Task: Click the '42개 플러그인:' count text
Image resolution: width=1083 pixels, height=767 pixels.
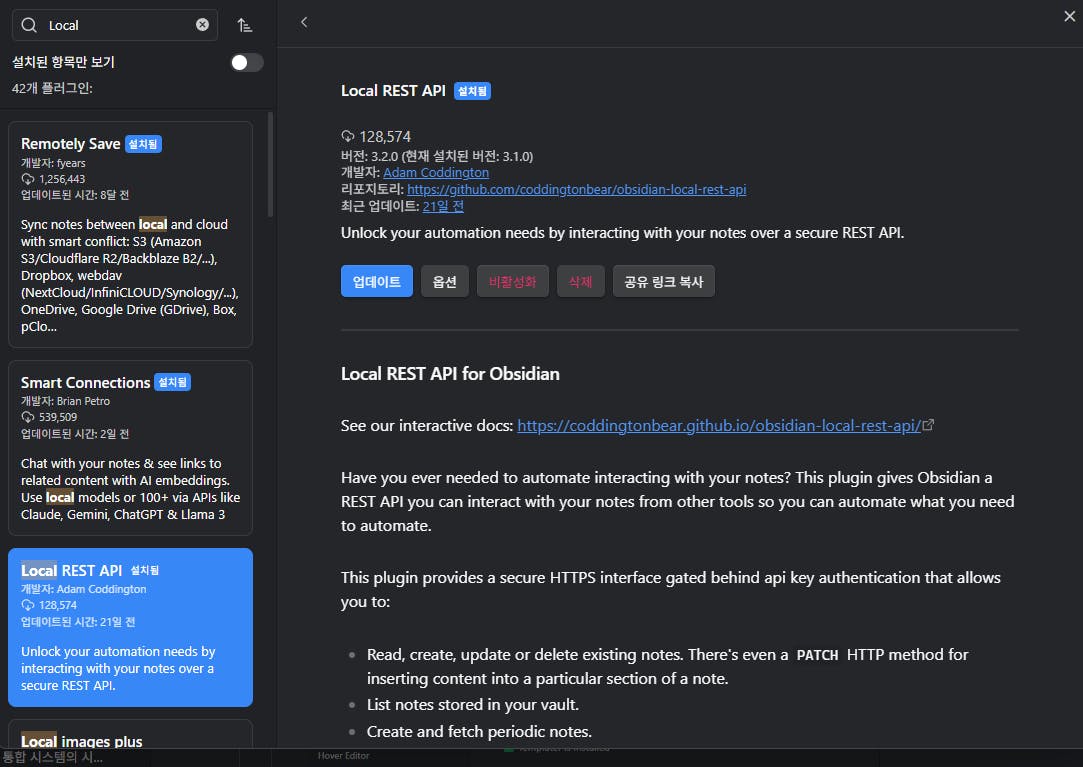Action: coord(52,88)
